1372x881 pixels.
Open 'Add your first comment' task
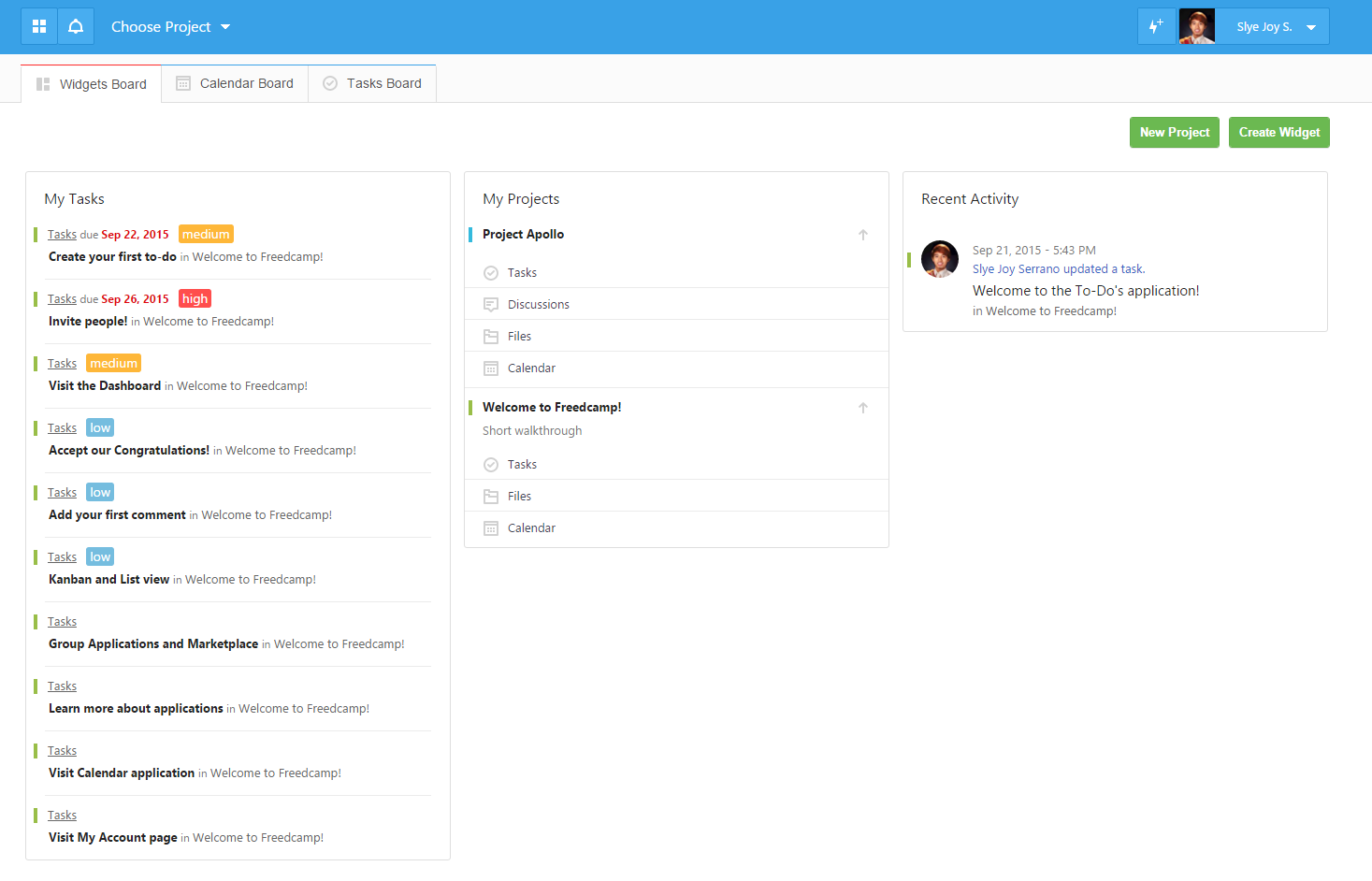[117, 515]
